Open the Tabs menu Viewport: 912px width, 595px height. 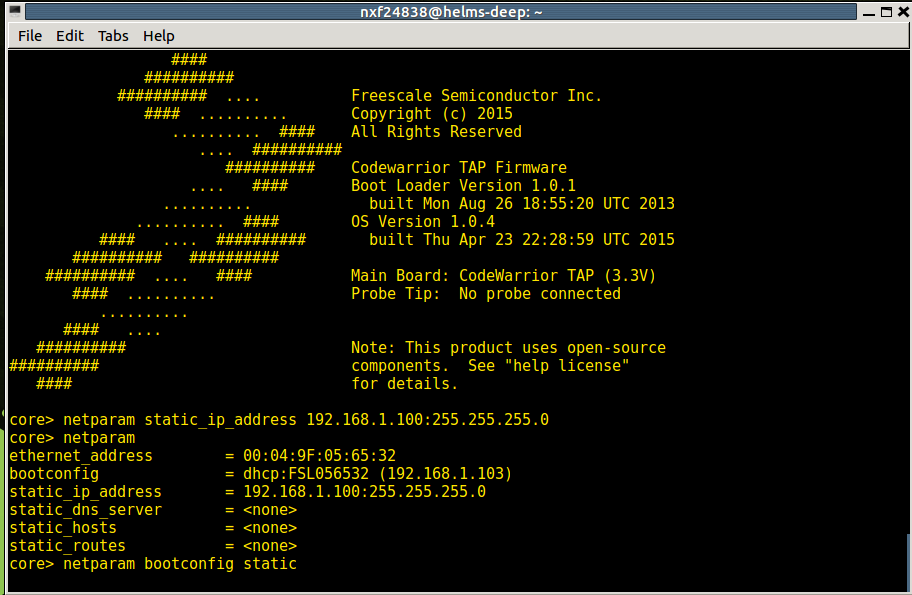113,36
